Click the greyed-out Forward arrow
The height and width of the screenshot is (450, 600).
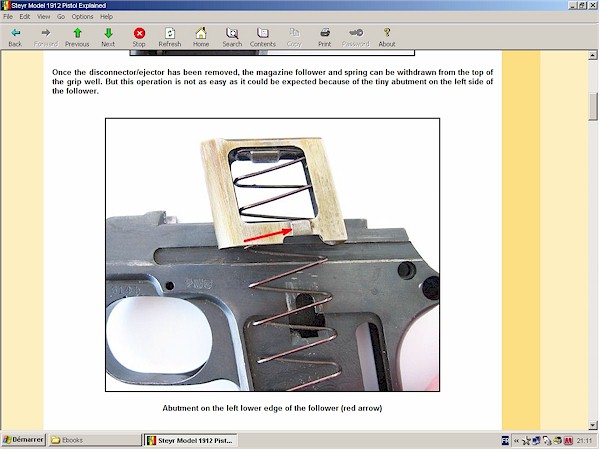click(x=46, y=37)
